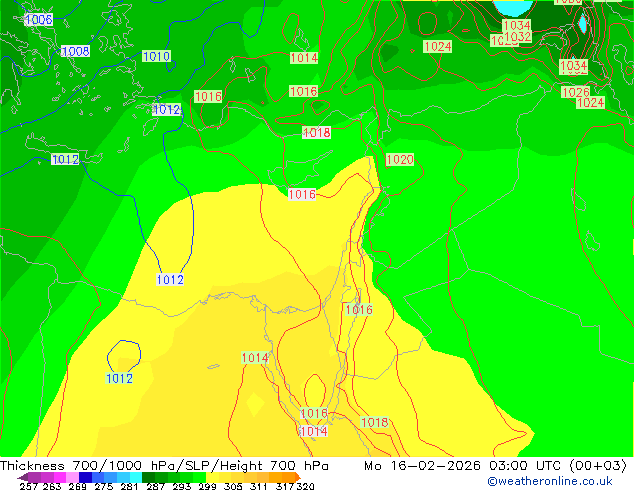Click the red 1020 isobar label
This screenshot has height=490, width=634.
(x=400, y=160)
